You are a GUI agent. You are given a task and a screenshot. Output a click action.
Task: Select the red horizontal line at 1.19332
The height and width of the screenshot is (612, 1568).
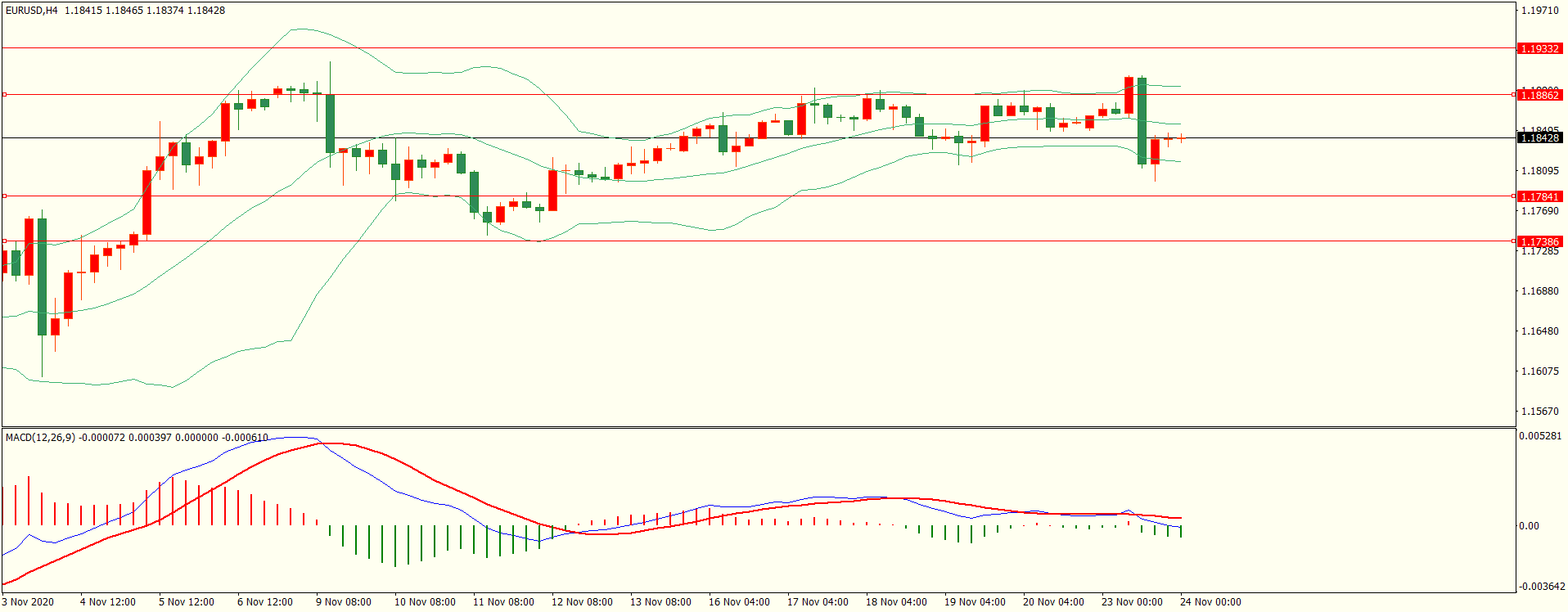758,48
